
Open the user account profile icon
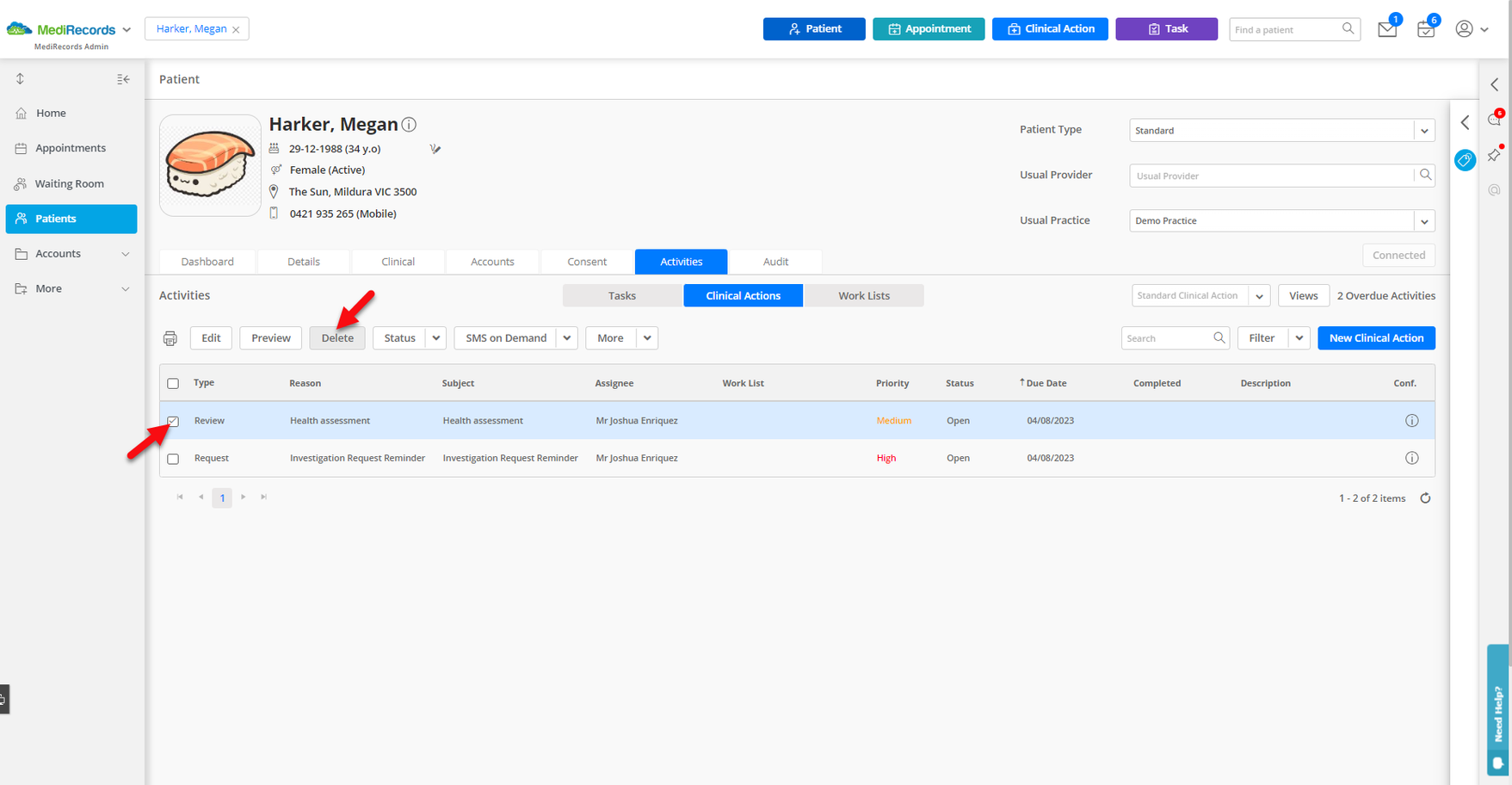(x=1464, y=28)
